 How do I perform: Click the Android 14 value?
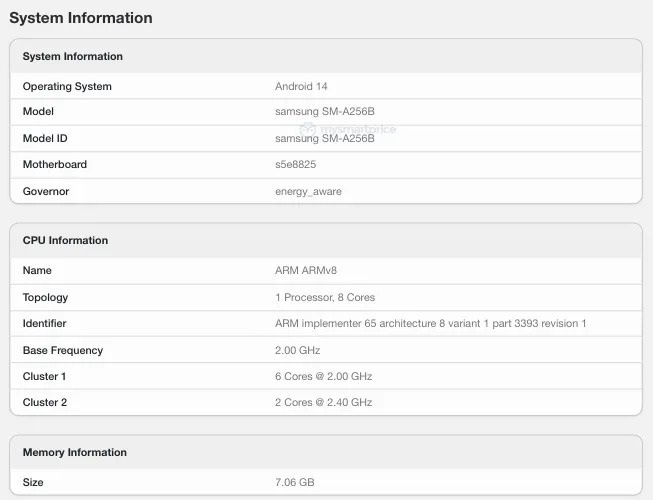(x=302, y=87)
